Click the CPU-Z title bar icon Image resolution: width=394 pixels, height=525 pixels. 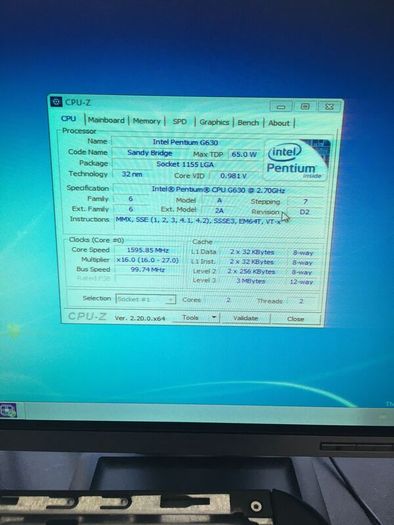56,101
